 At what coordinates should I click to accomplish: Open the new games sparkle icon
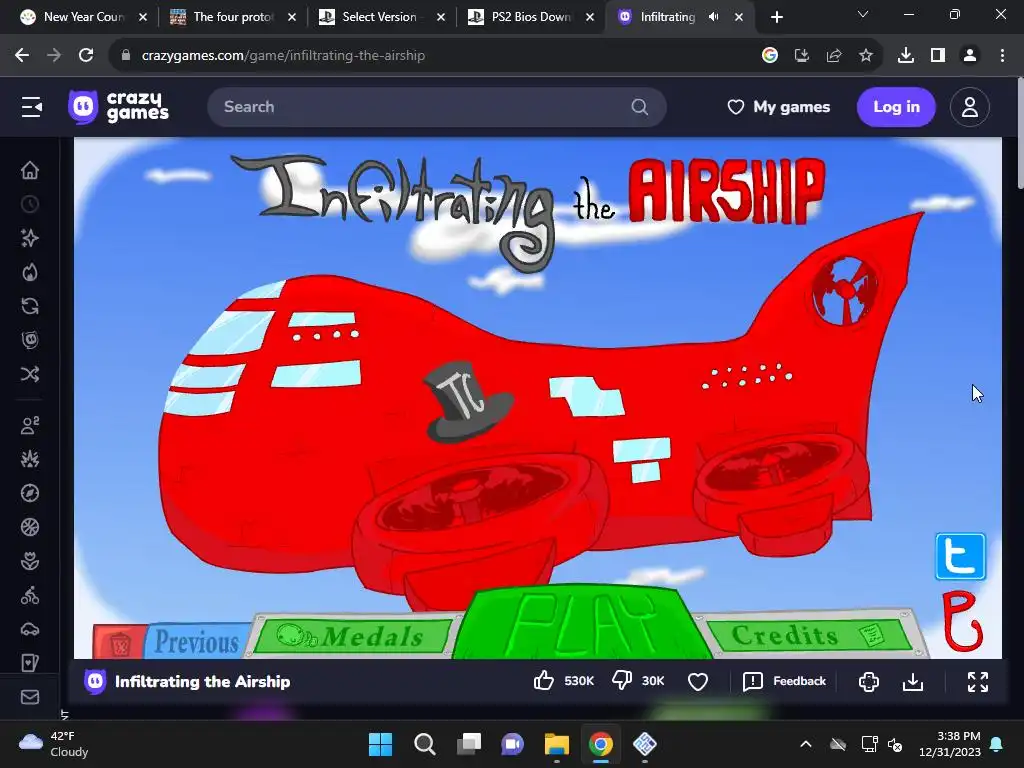(x=30, y=238)
